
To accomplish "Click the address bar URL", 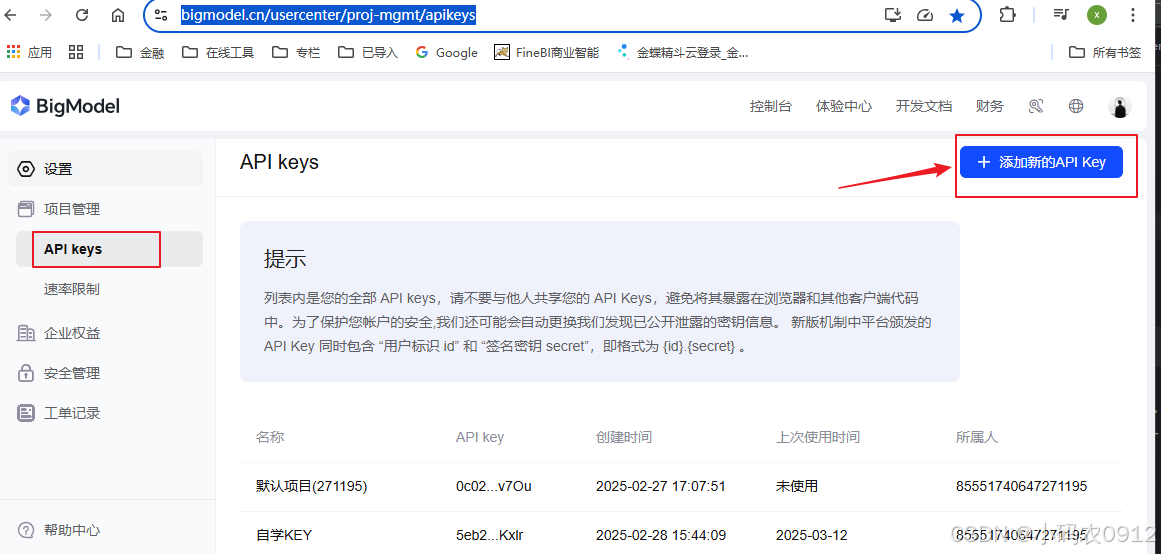I will coord(328,15).
